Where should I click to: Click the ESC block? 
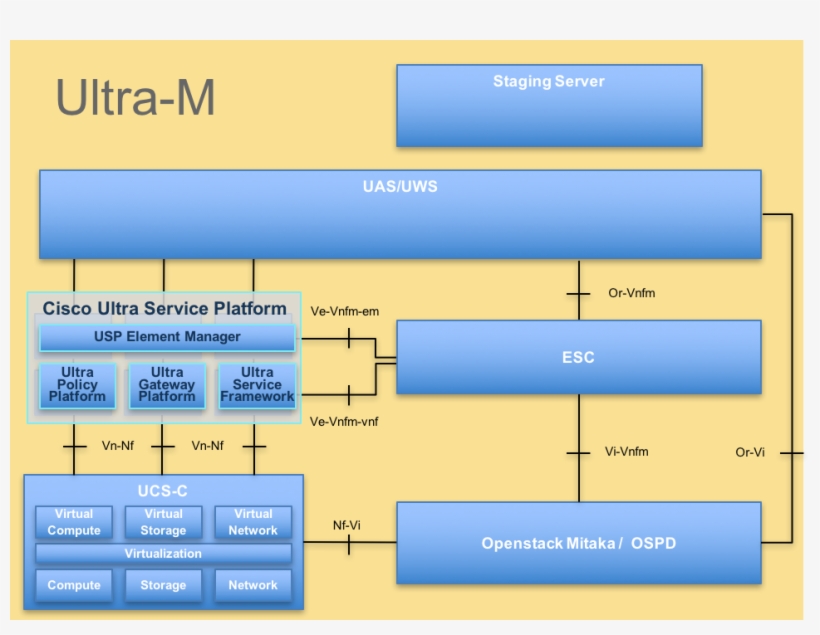pos(579,357)
